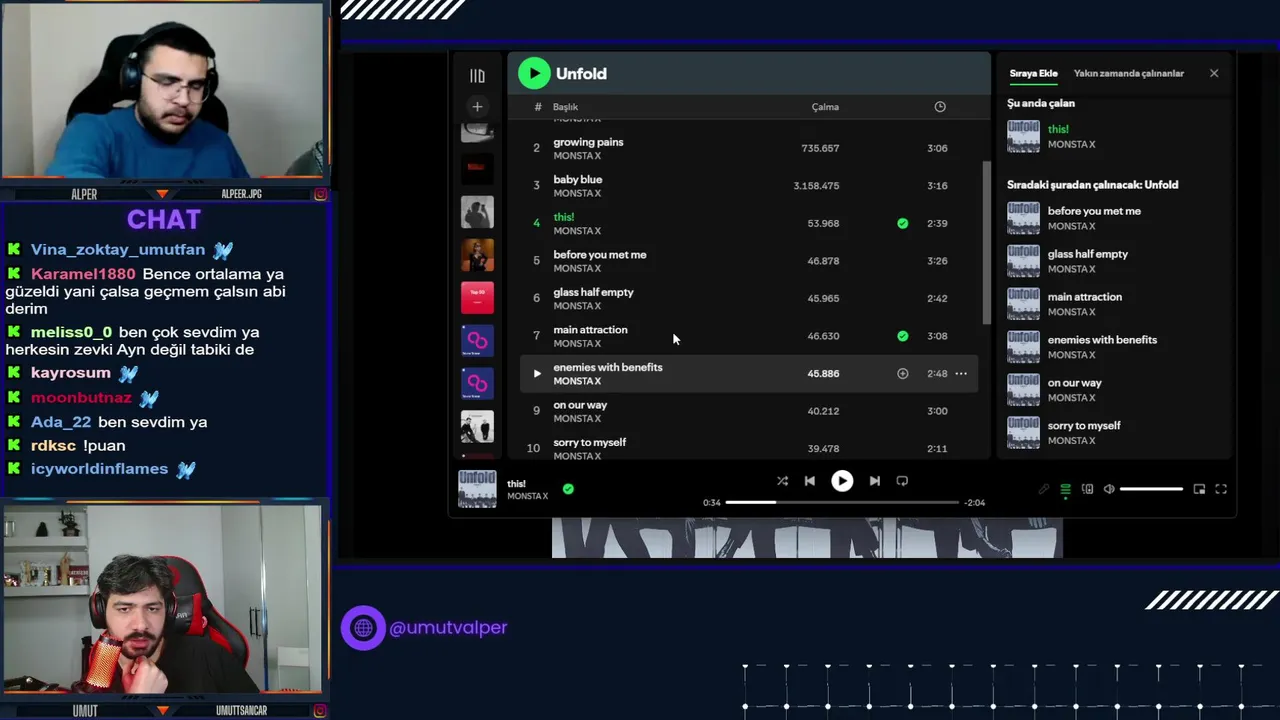The image size is (1280, 720).
Task: Click the 3.158.475 play count
Action: (x=816, y=186)
